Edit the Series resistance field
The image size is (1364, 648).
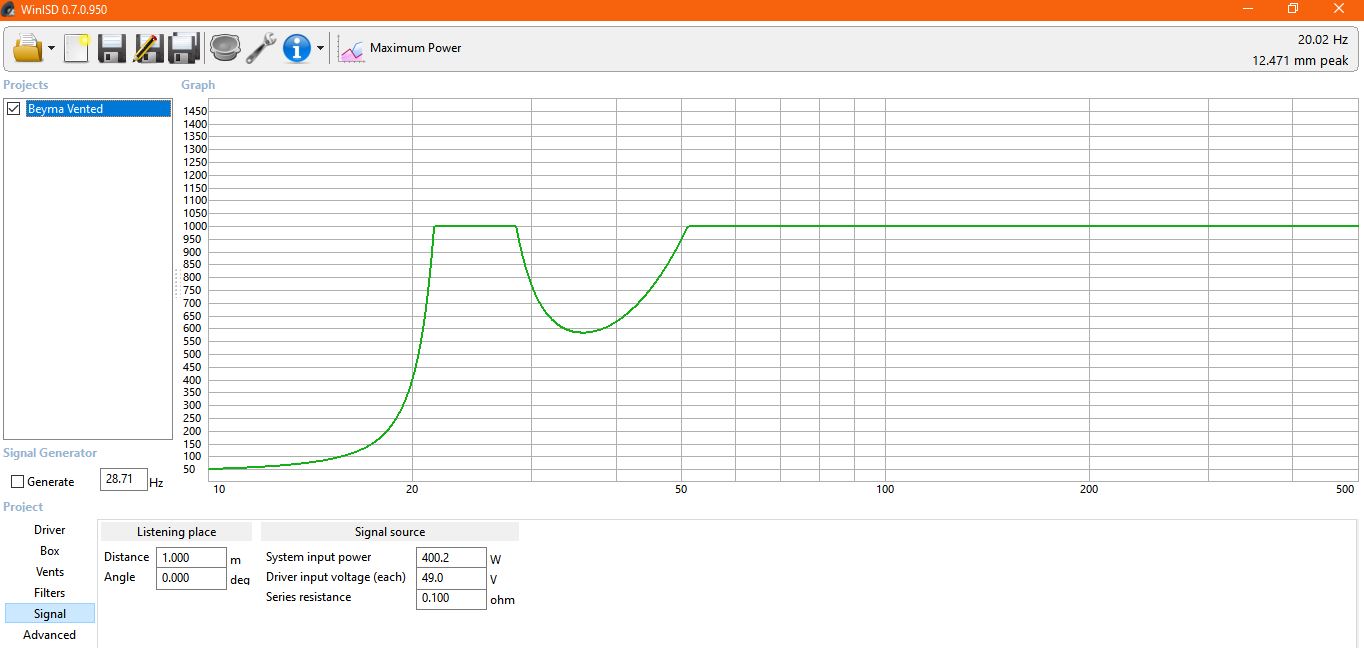pyautogui.click(x=451, y=598)
